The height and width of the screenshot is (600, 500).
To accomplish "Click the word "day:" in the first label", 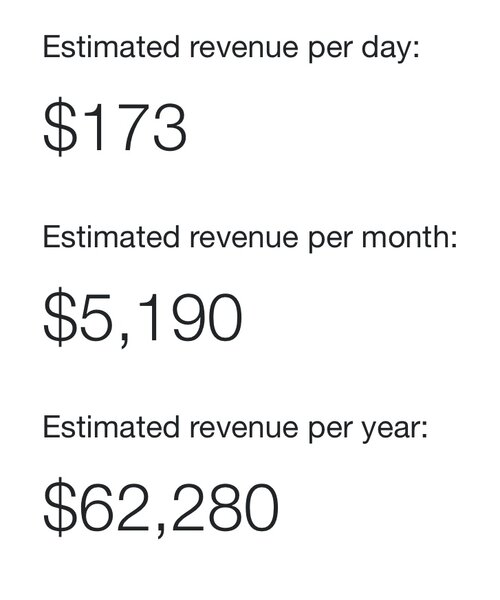I will click(x=390, y=50).
